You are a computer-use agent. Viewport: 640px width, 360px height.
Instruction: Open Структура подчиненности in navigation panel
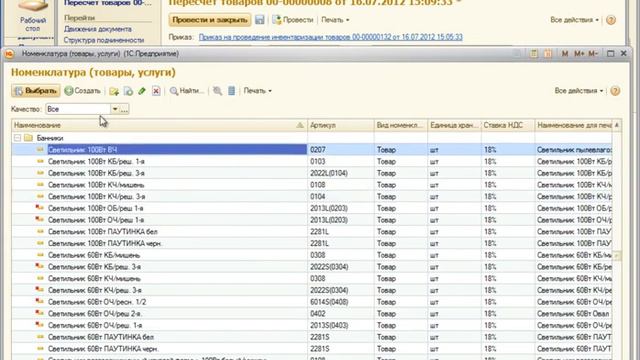coord(104,40)
